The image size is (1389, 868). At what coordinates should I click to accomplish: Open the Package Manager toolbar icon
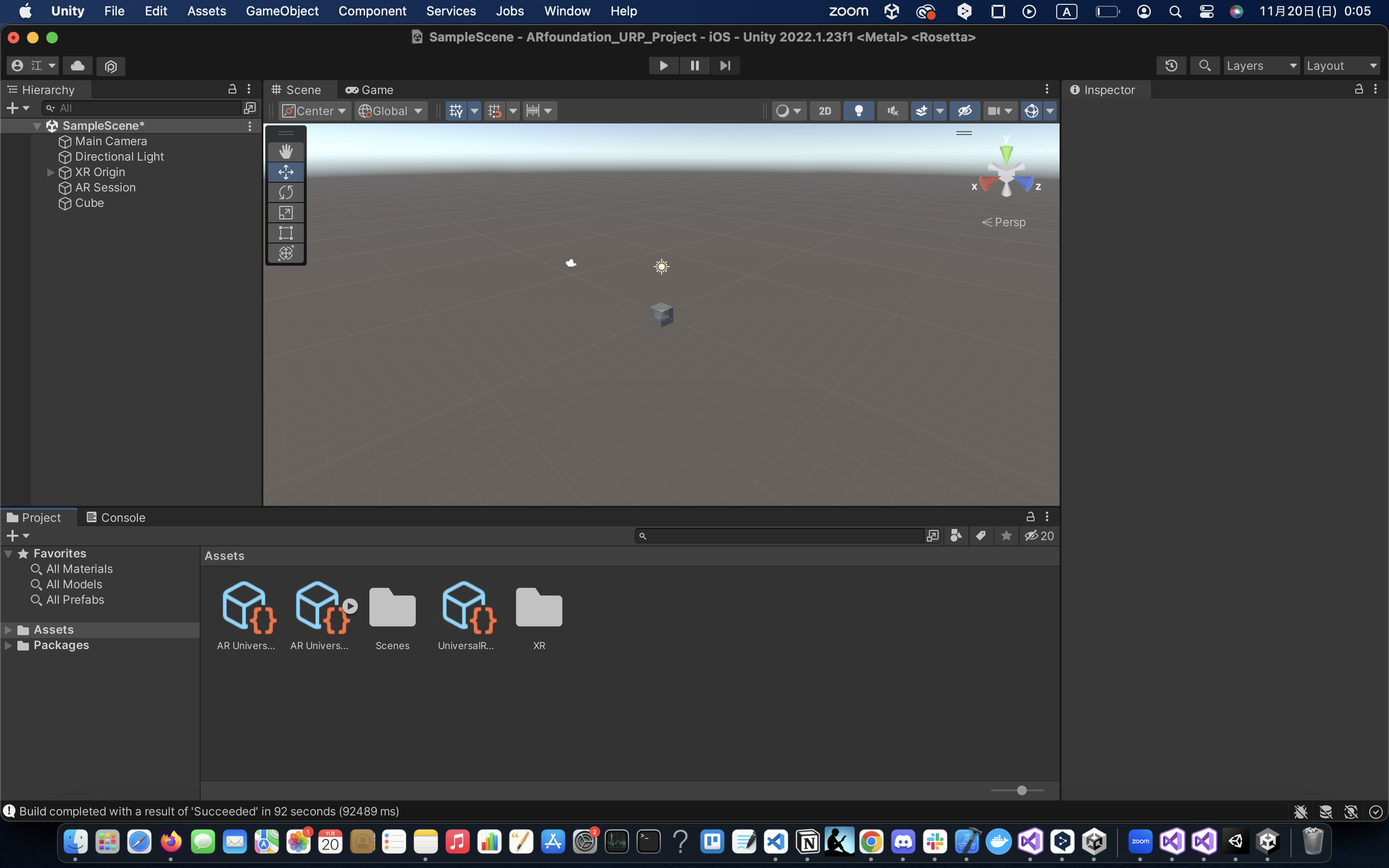point(111,66)
